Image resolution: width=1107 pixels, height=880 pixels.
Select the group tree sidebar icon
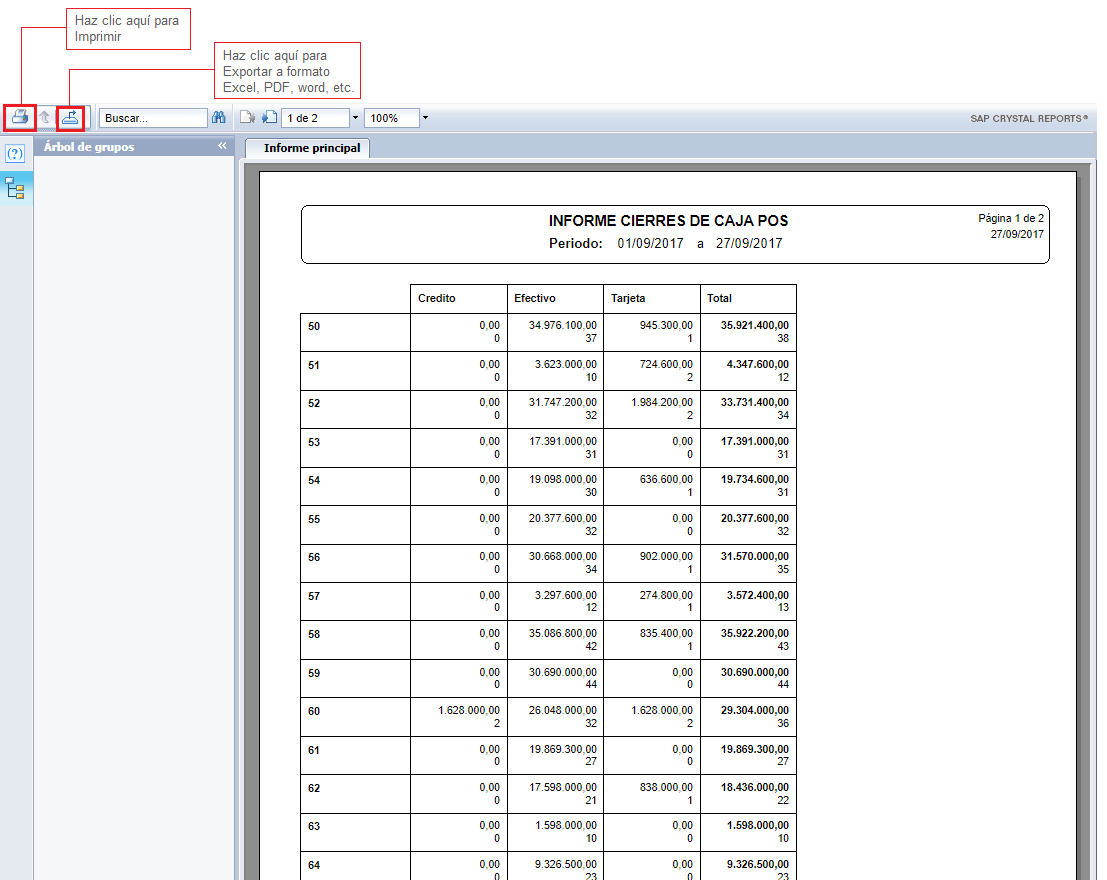(x=15, y=187)
